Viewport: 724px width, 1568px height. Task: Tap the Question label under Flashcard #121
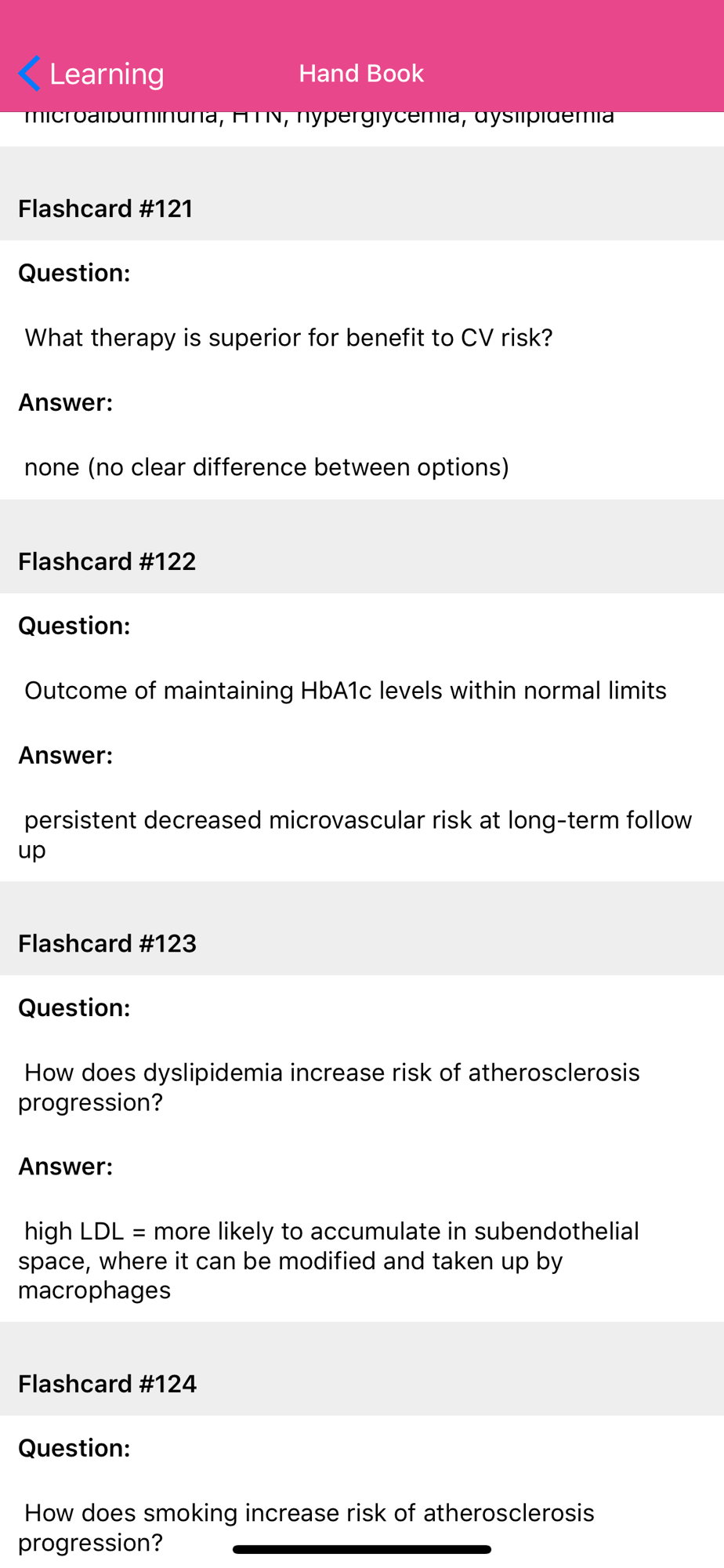pos(74,273)
